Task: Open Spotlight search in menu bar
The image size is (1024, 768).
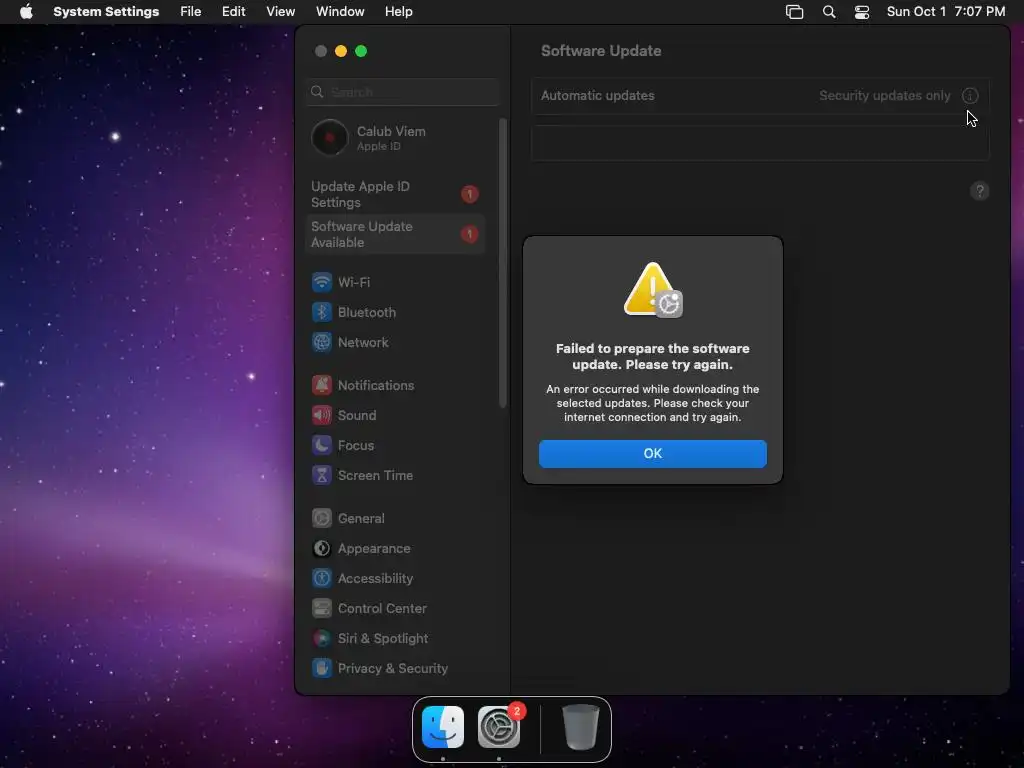Action: click(829, 12)
